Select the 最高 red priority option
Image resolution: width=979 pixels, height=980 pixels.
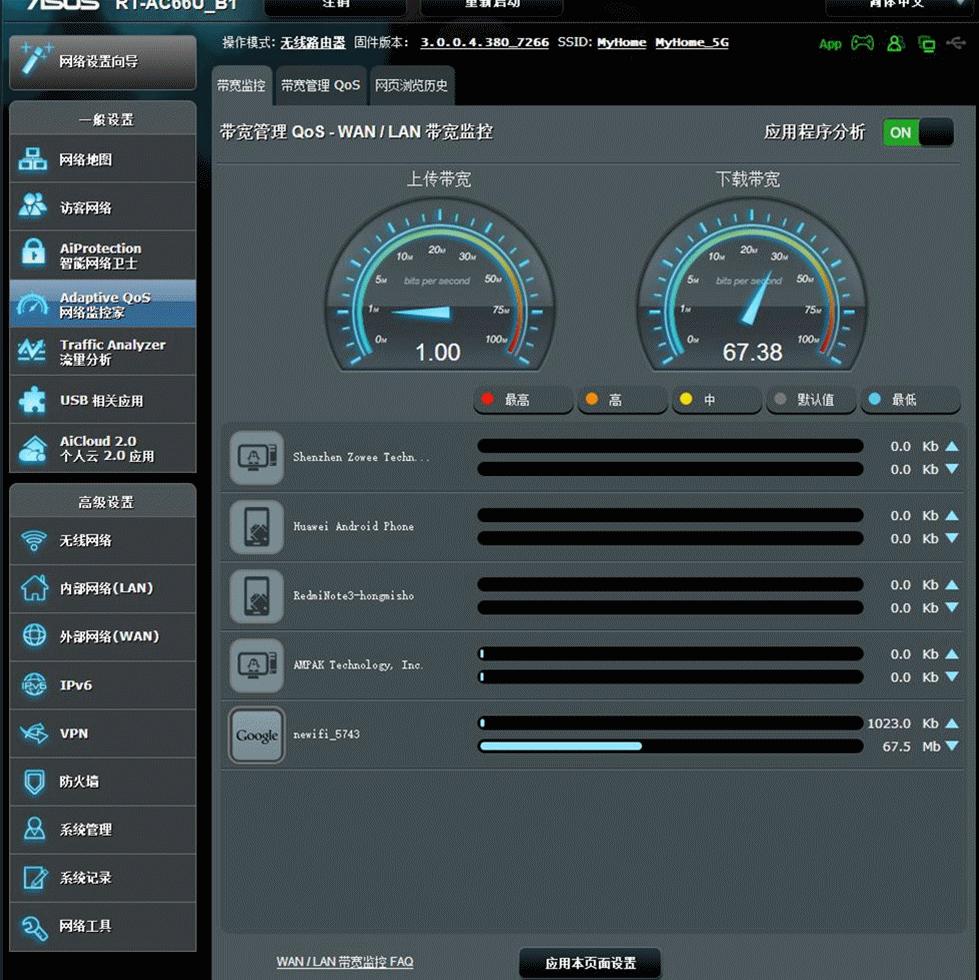[x=522, y=400]
